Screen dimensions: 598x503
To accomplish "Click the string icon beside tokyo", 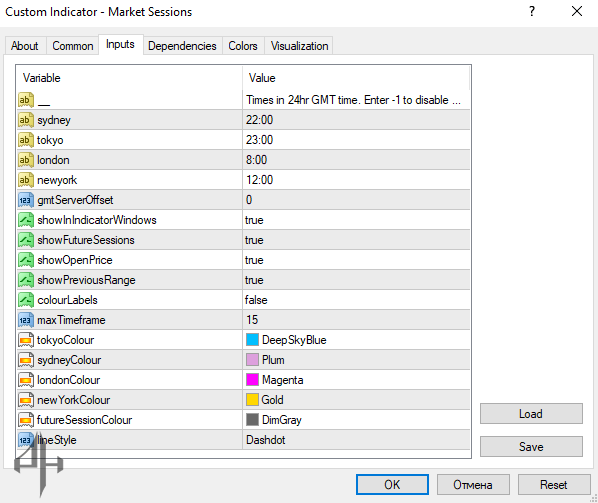I will 26,140.
